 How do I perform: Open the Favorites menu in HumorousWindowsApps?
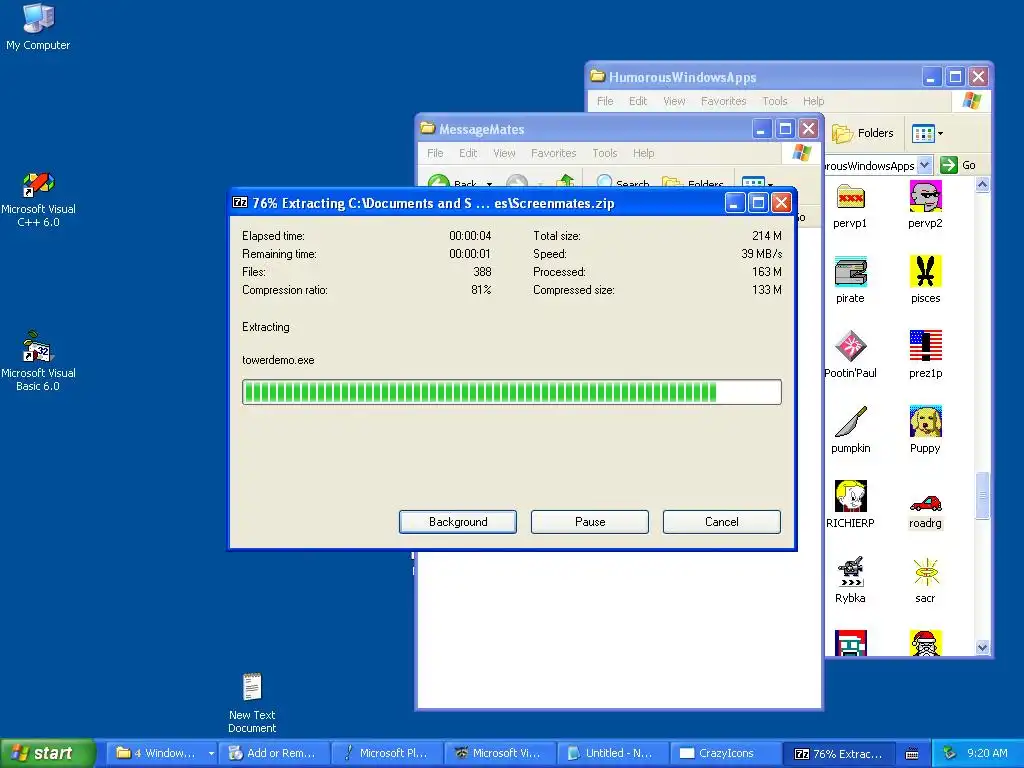click(724, 101)
